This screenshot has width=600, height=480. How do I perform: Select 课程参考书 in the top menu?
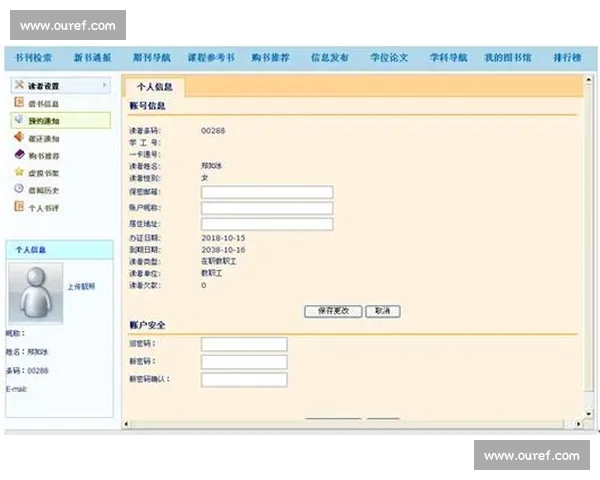point(211,58)
